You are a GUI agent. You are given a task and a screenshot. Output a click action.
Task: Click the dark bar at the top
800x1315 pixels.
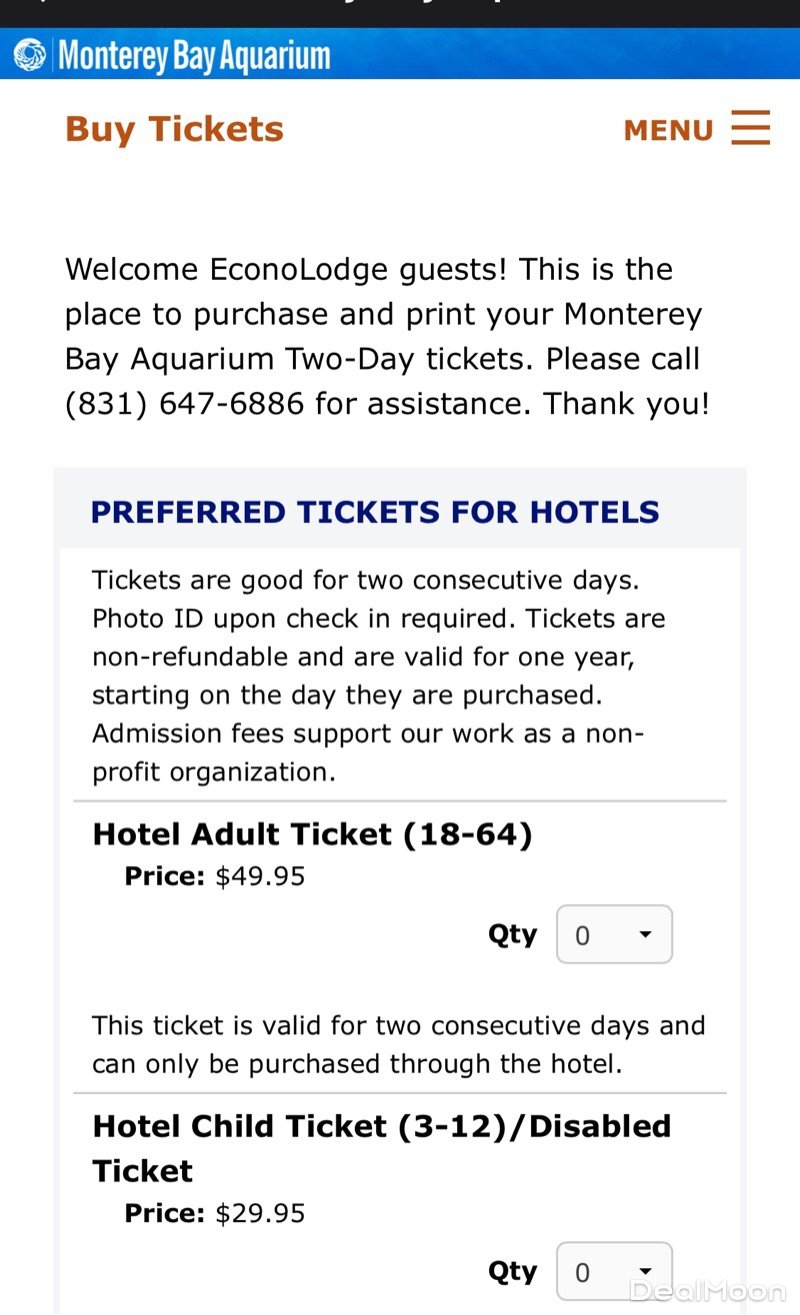pos(400,12)
